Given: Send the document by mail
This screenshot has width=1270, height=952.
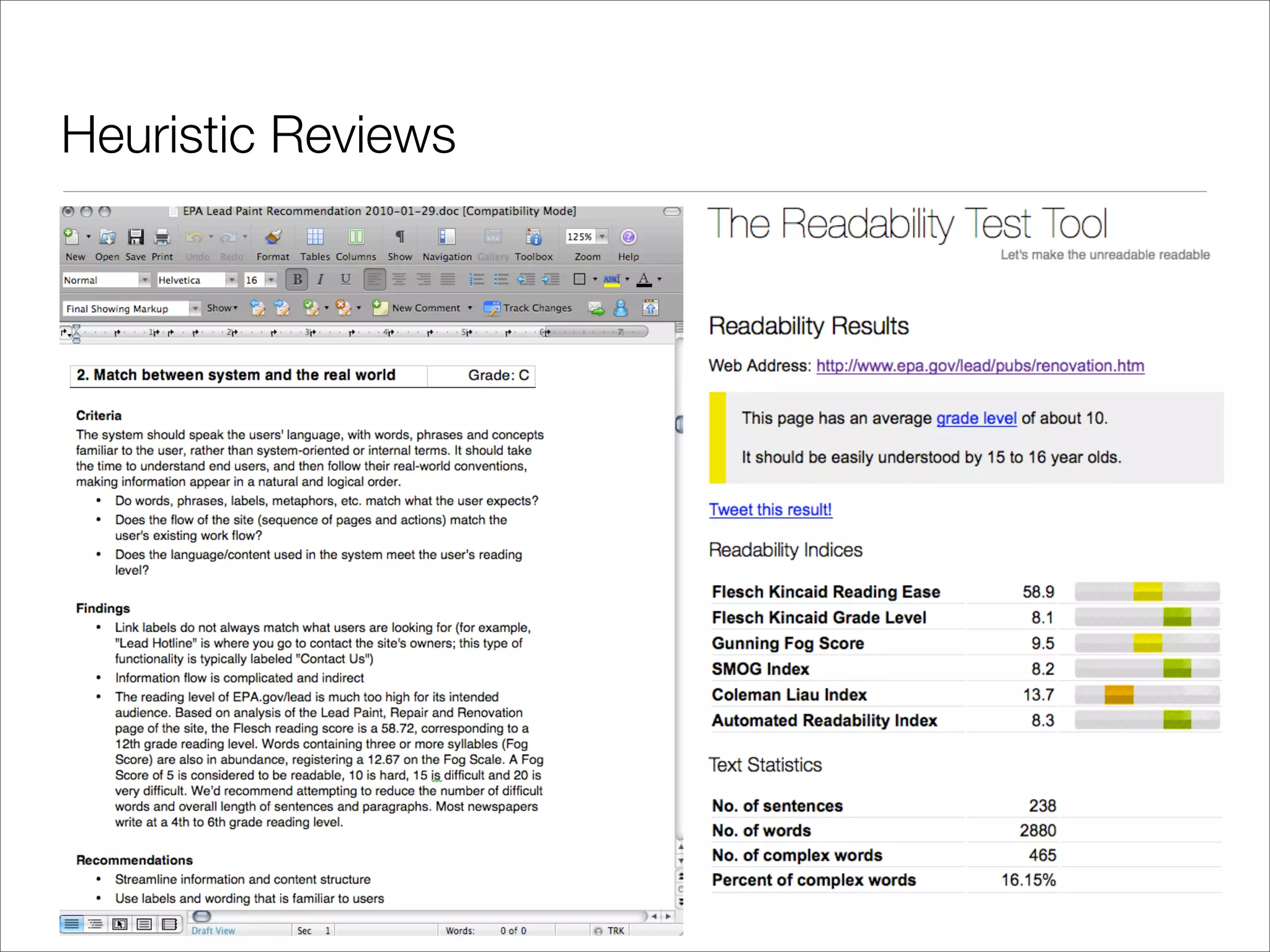Looking at the screenshot, I should click(597, 308).
